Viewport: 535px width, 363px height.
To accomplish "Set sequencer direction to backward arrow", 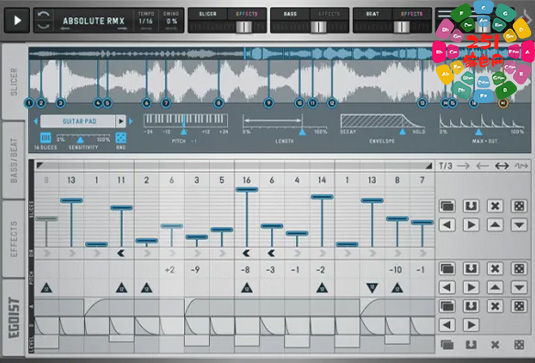I will (x=482, y=166).
